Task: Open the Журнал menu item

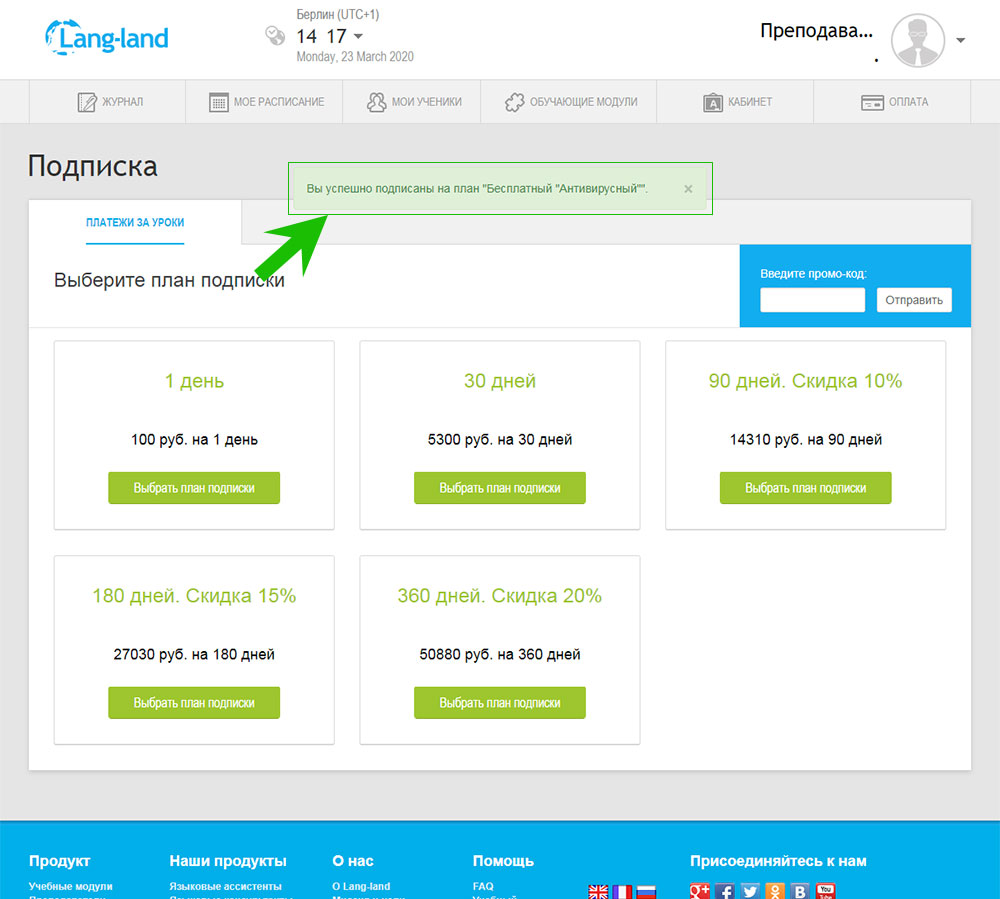Action: pos(110,102)
